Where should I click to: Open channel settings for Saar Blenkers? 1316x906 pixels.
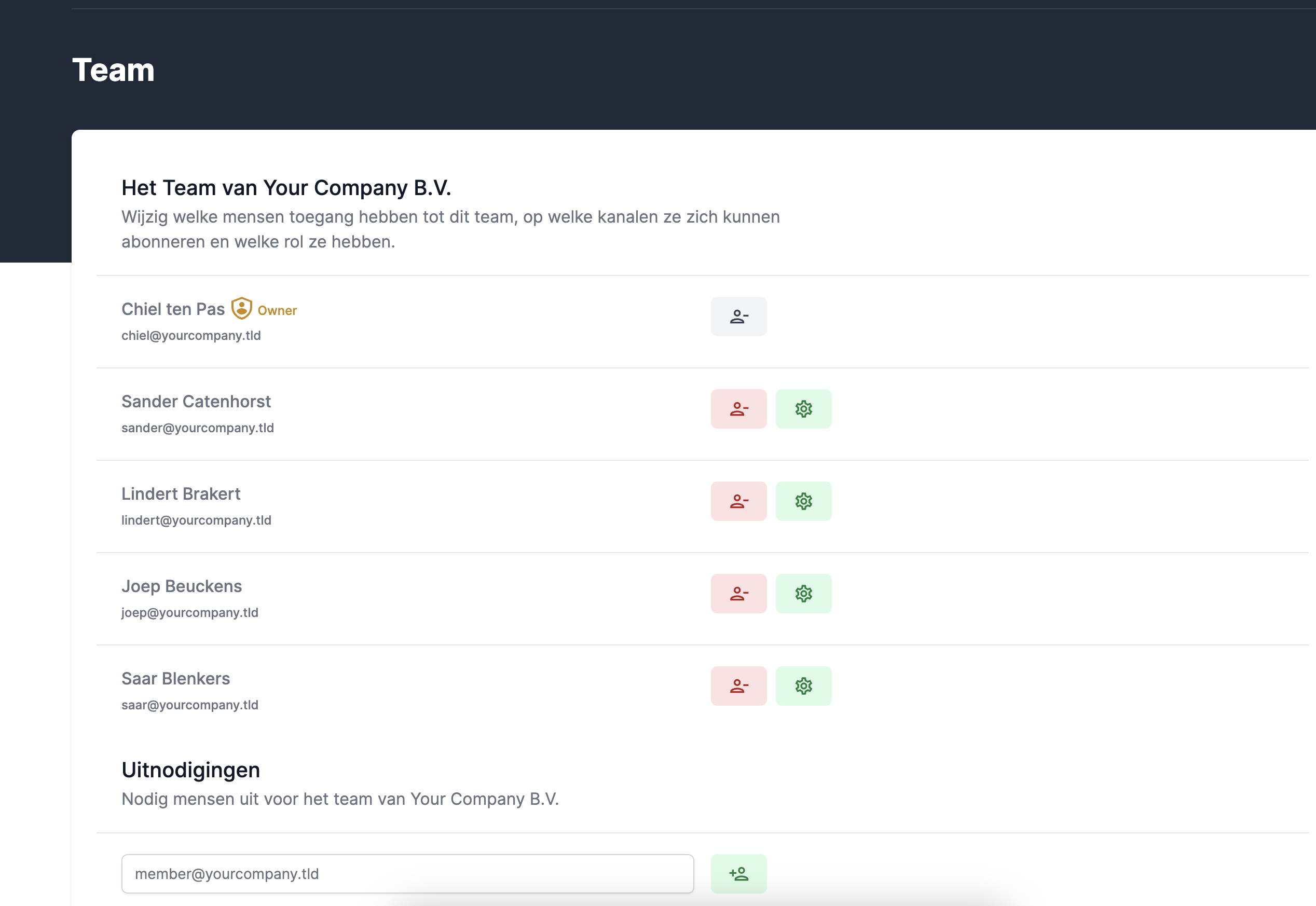click(x=803, y=686)
